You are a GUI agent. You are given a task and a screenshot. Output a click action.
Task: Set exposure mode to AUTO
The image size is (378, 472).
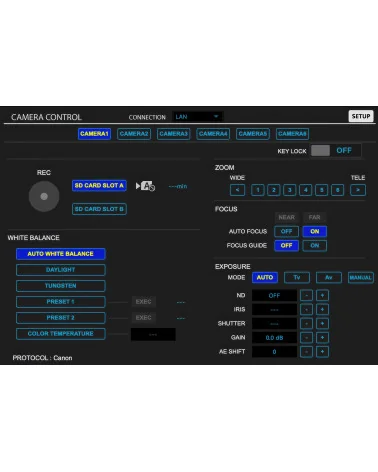(265, 277)
